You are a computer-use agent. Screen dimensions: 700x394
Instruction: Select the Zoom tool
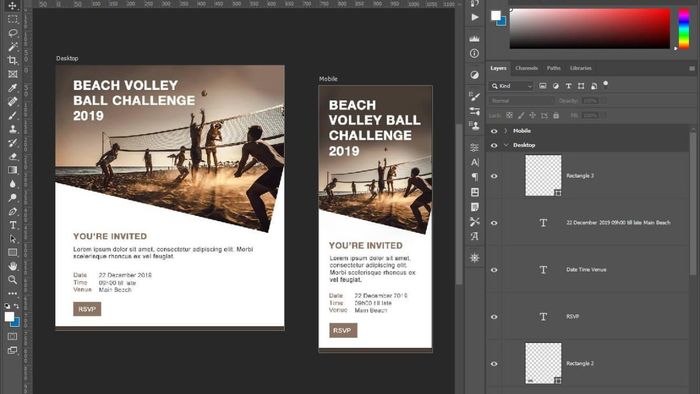tap(12, 280)
